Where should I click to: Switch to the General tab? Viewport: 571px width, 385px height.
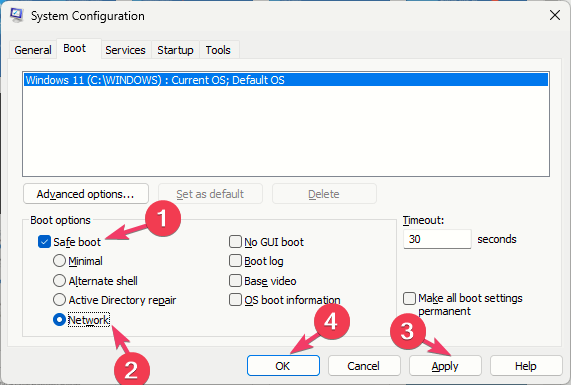click(x=33, y=50)
